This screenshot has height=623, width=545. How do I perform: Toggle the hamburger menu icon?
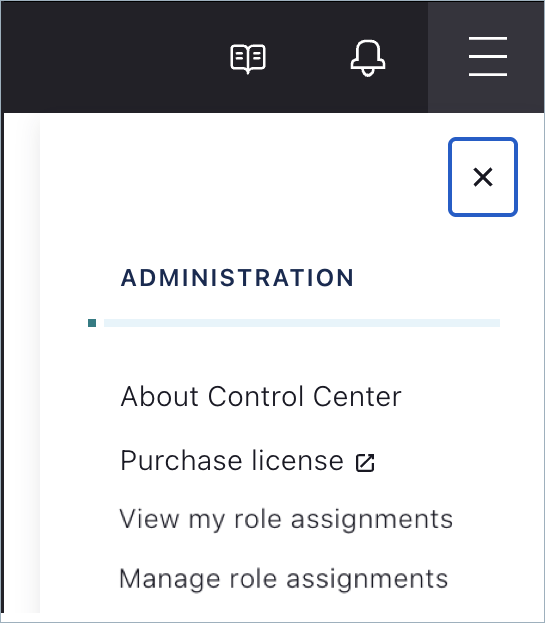(487, 56)
